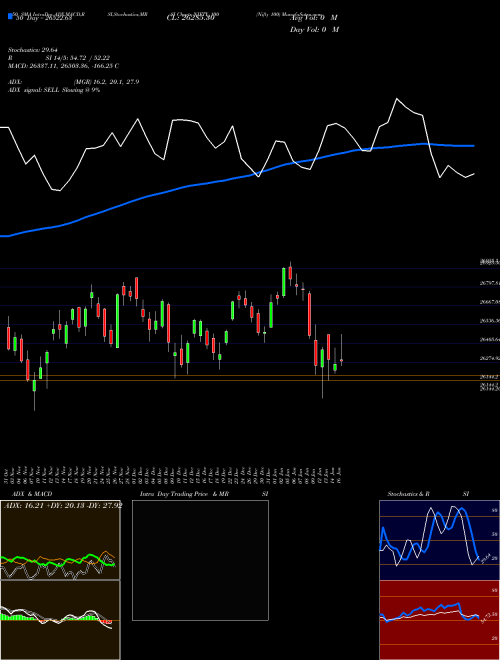
Task: Open the empty intraday price panel
Action: (200, 560)
